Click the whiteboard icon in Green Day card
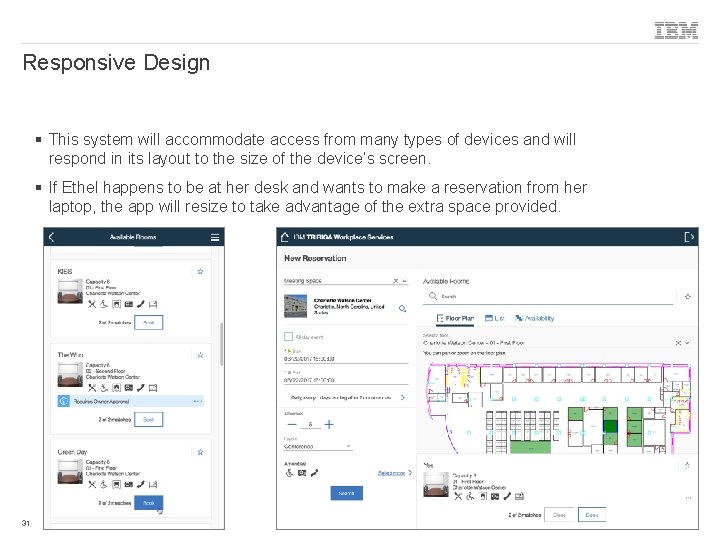720x540 pixels. pyautogui.click(x=153, y=484)
